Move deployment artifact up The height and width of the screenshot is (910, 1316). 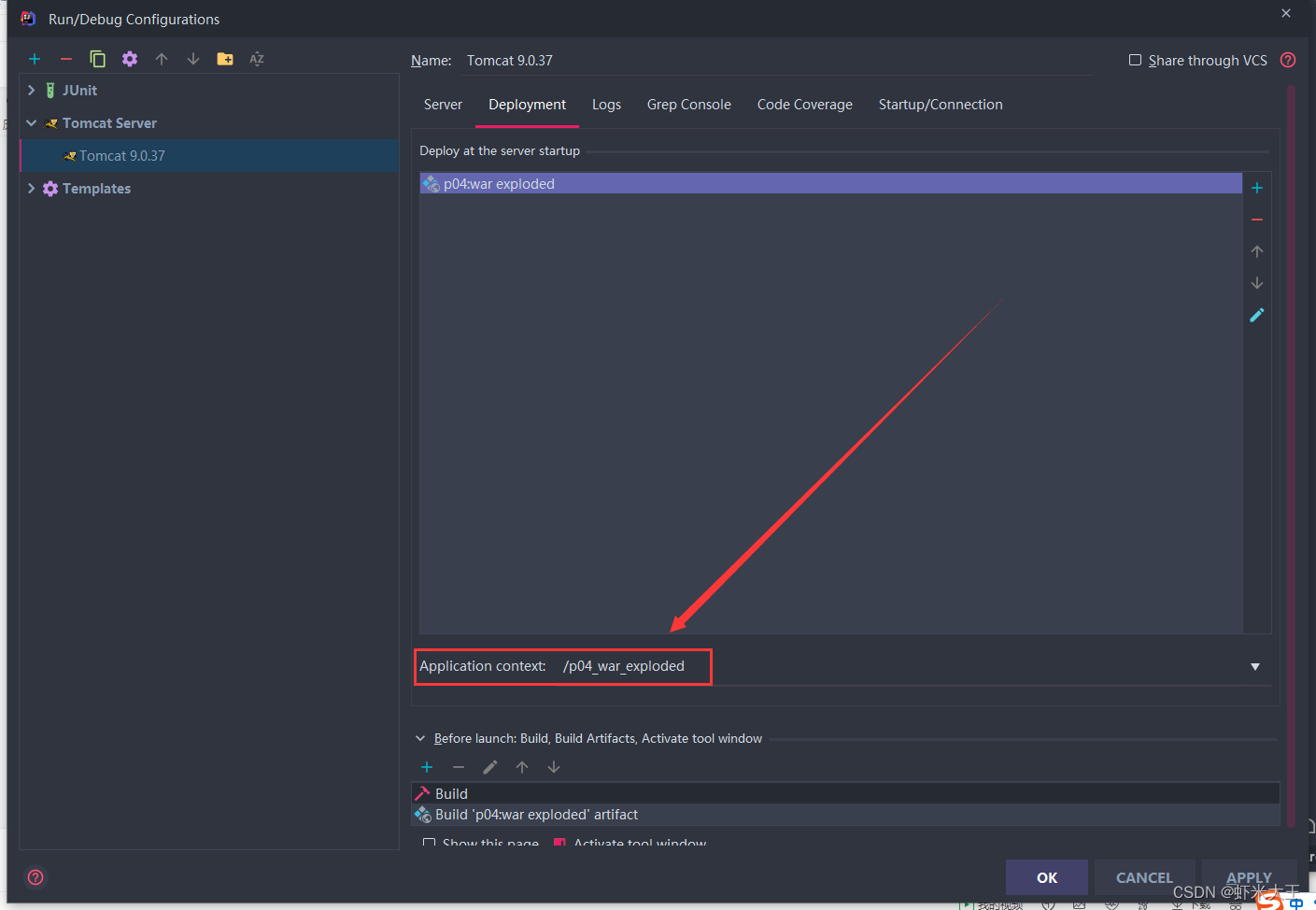click(1257, 251)
